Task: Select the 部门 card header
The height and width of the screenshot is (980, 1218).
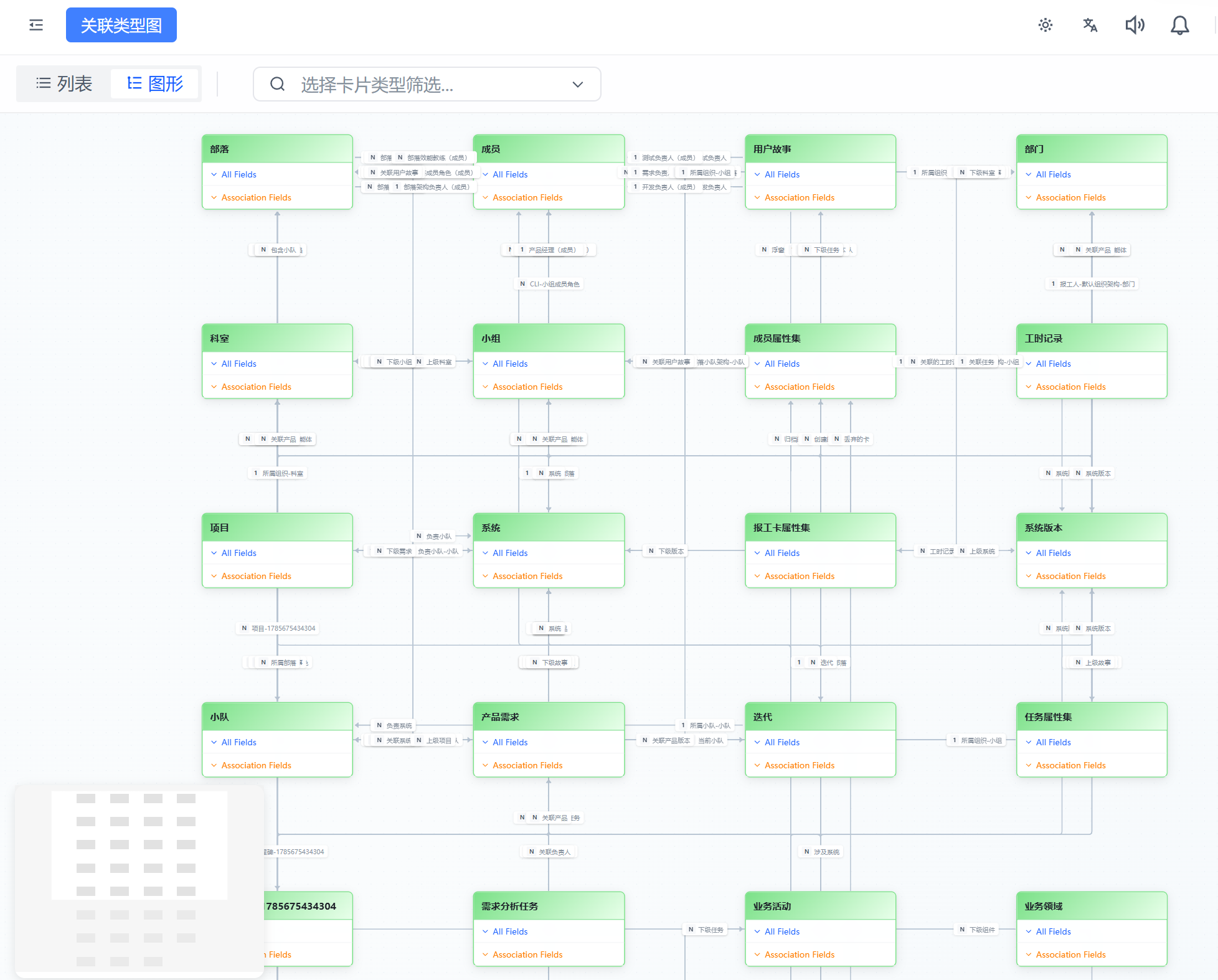Action: pyautogui.click(x=1092, y=149)
